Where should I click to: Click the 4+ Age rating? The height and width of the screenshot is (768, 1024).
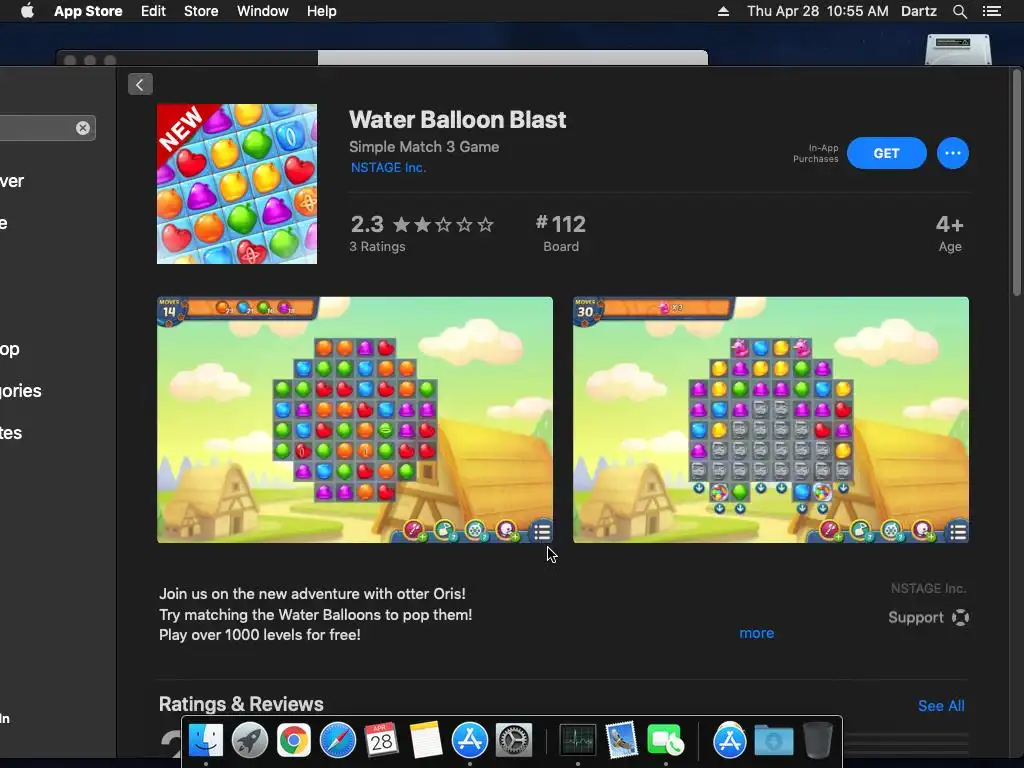coord(950,233)
